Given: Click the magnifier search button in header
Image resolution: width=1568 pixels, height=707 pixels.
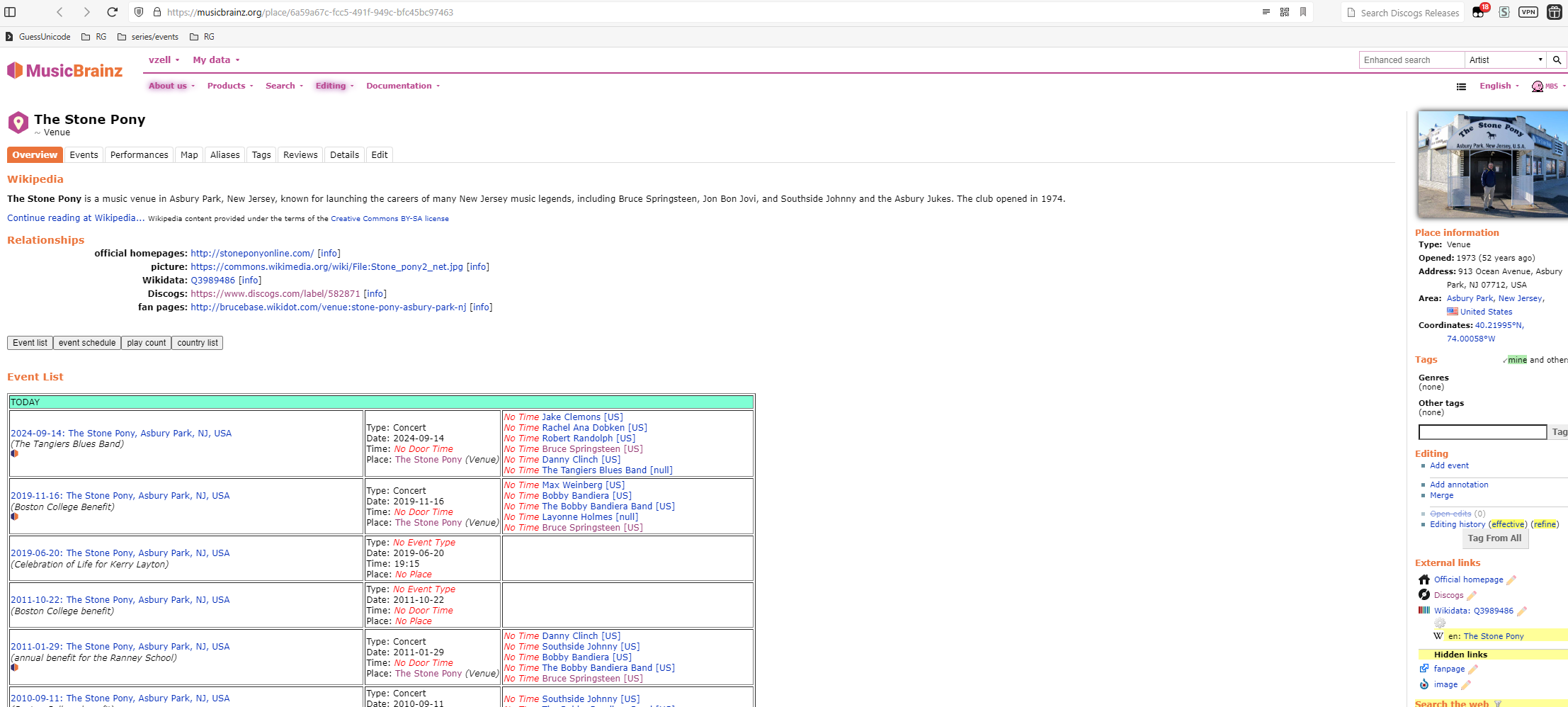Looking at the screenshot, I should [1557, 60].
